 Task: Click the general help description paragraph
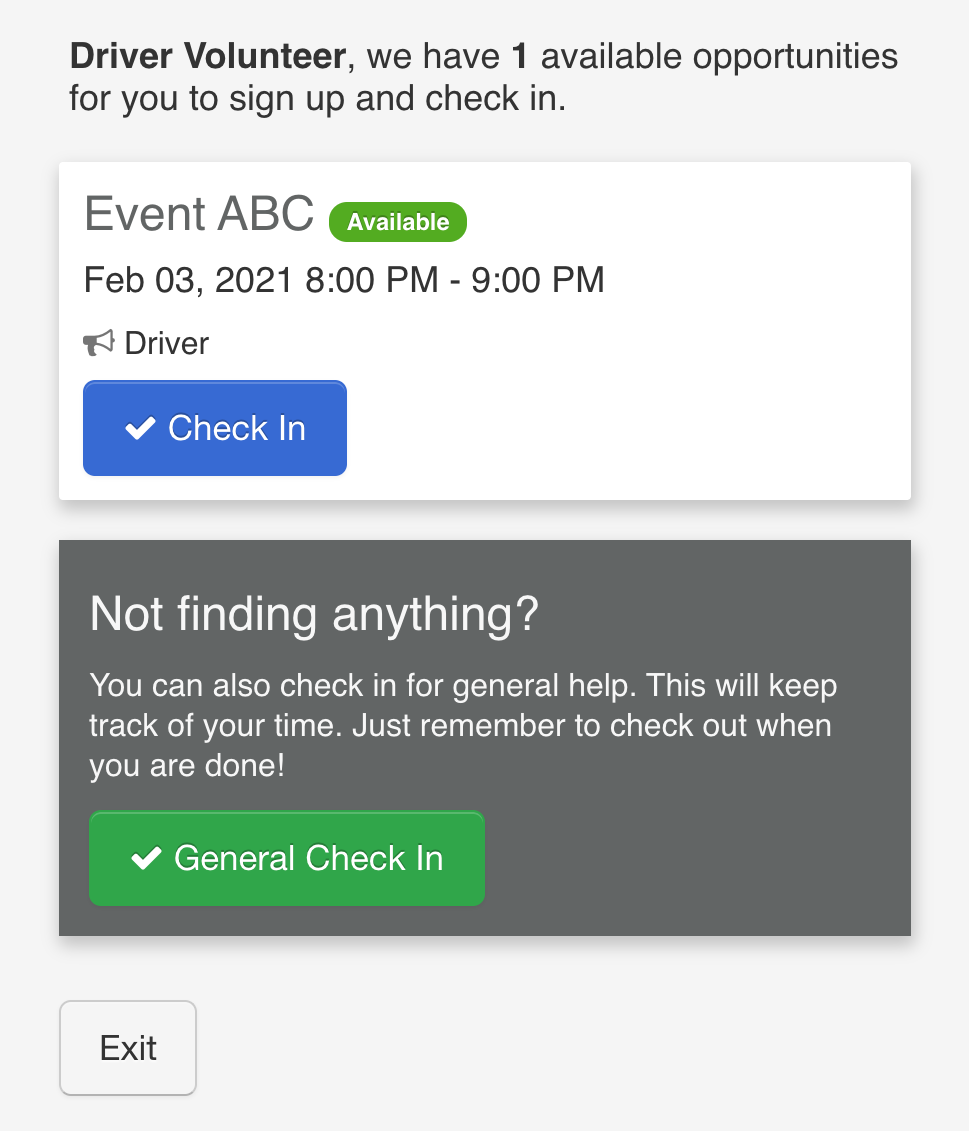pyautogui.click(x=462, y=725)
